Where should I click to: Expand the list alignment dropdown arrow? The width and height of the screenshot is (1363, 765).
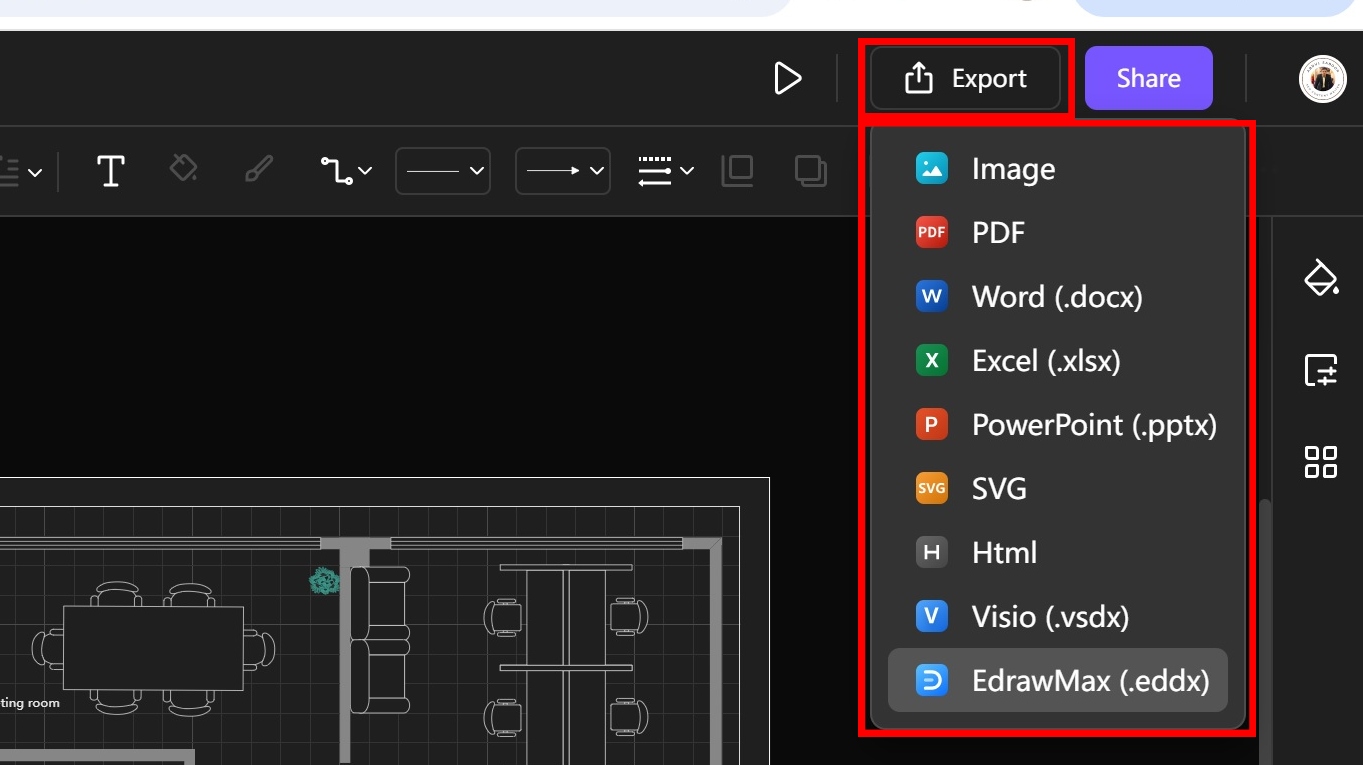coord(35,173)
